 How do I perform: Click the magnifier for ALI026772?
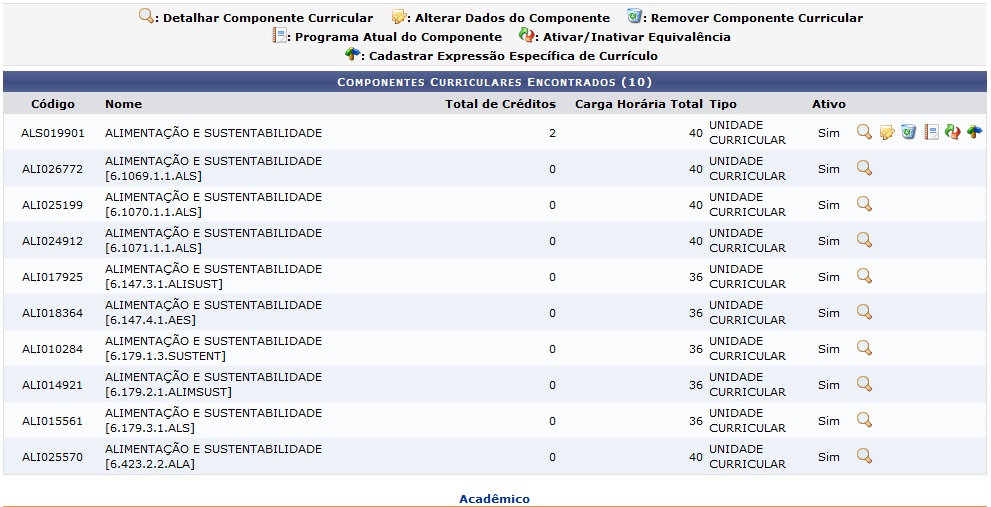click(864, 168)
